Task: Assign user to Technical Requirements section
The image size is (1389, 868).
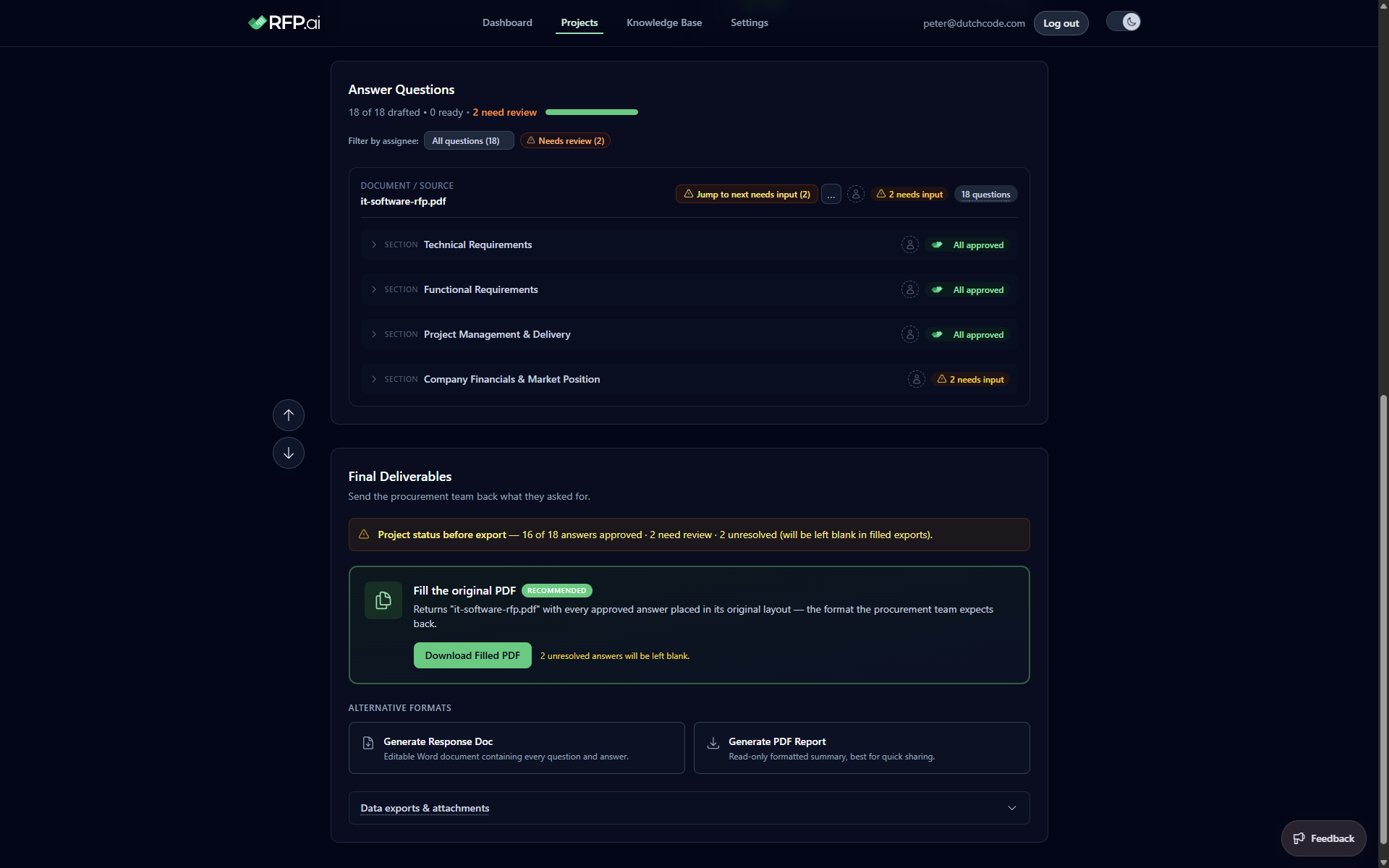Action: coord(910,244)
